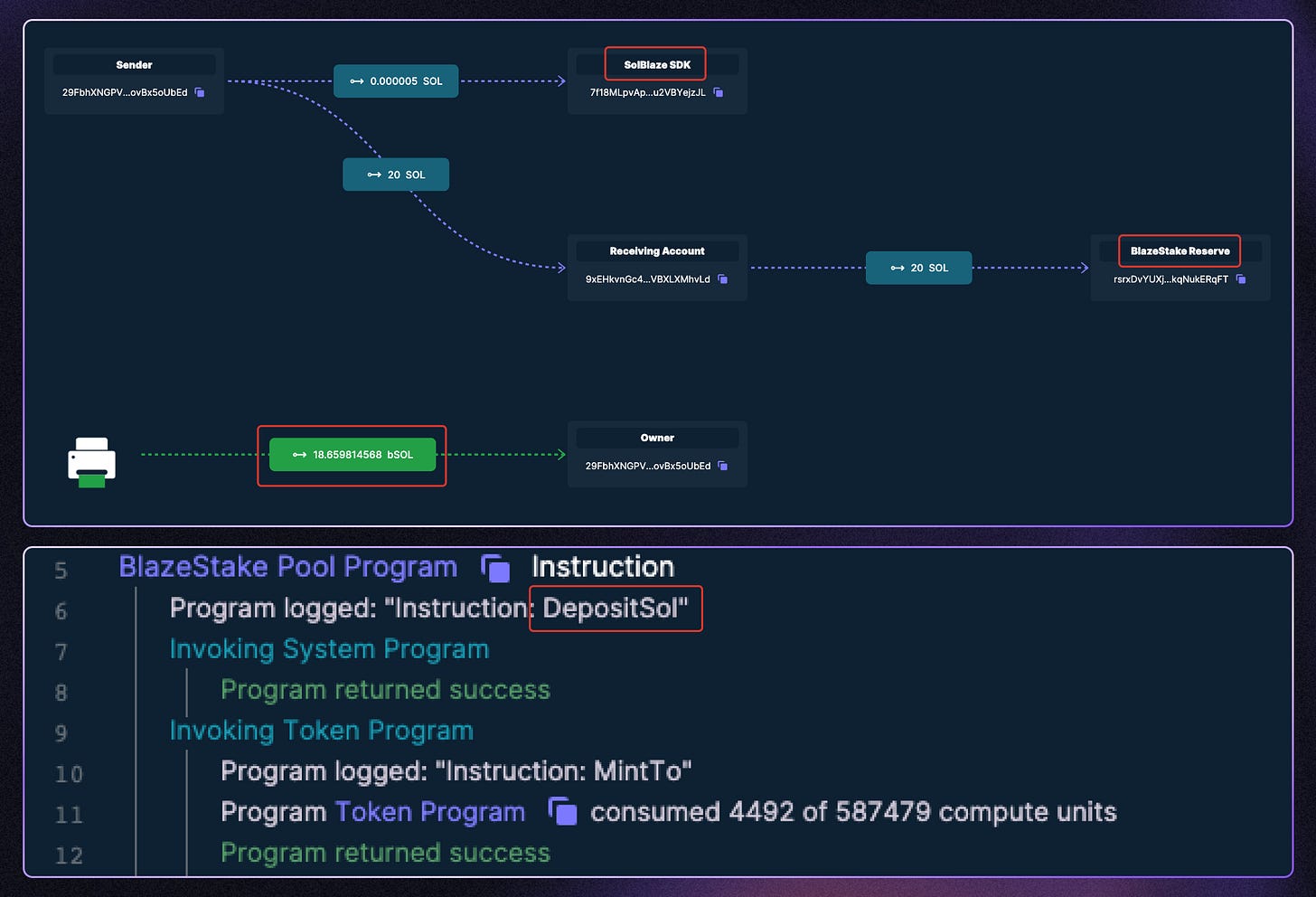Select the 20 SOL badge from Sender
1316x897 pixels.
coord(396,175)
